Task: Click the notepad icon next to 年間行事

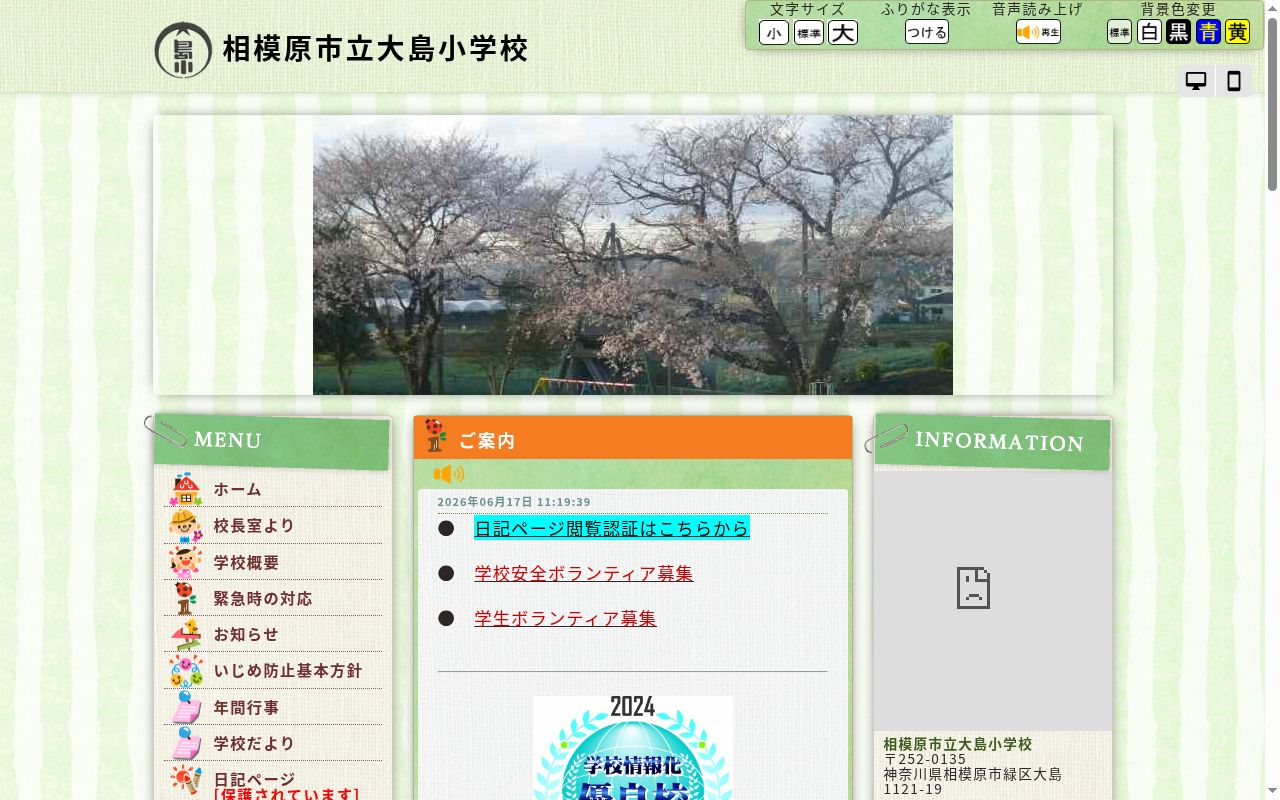Action: 185,707
